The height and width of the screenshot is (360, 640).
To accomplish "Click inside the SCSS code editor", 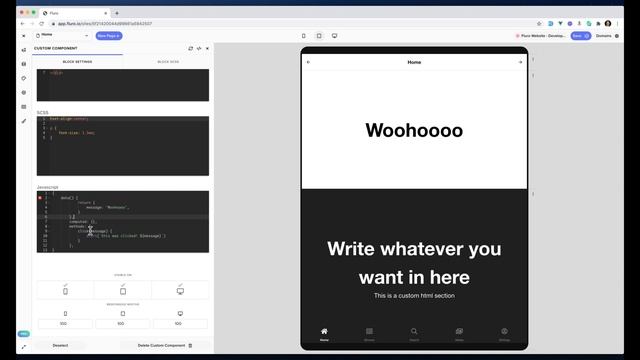I will pos(123,146).
